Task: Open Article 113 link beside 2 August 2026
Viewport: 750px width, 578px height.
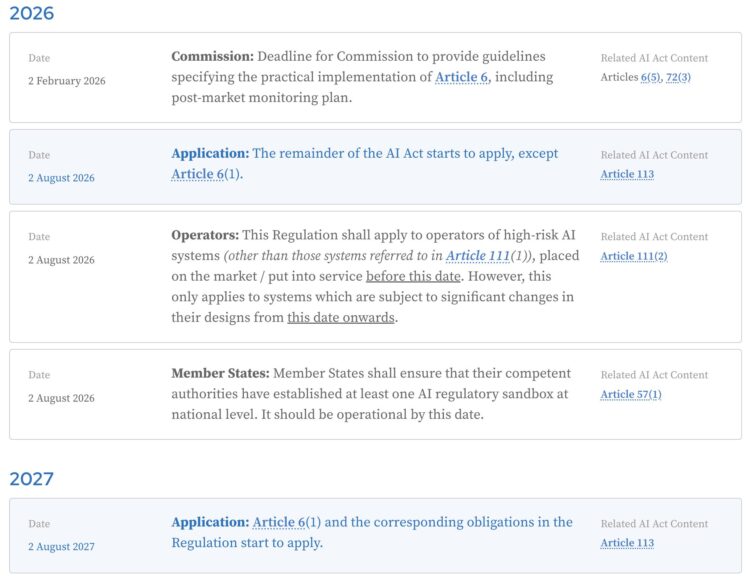Action: tap(627, 174)
